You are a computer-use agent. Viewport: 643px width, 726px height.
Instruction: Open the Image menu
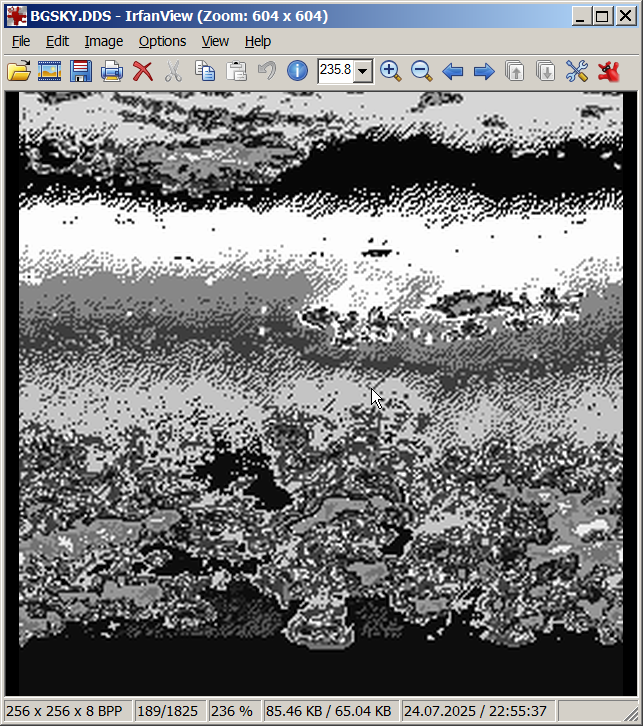pos(104,41)
